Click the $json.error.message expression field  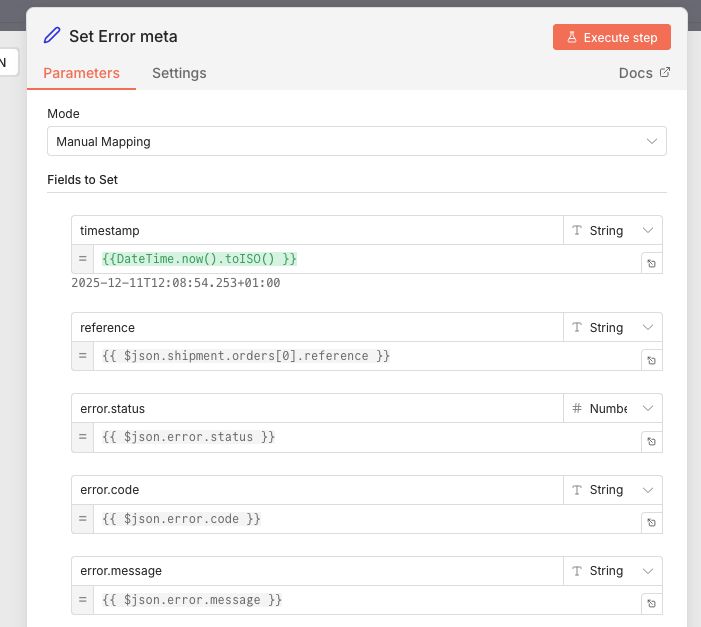(x=365, y=600)
